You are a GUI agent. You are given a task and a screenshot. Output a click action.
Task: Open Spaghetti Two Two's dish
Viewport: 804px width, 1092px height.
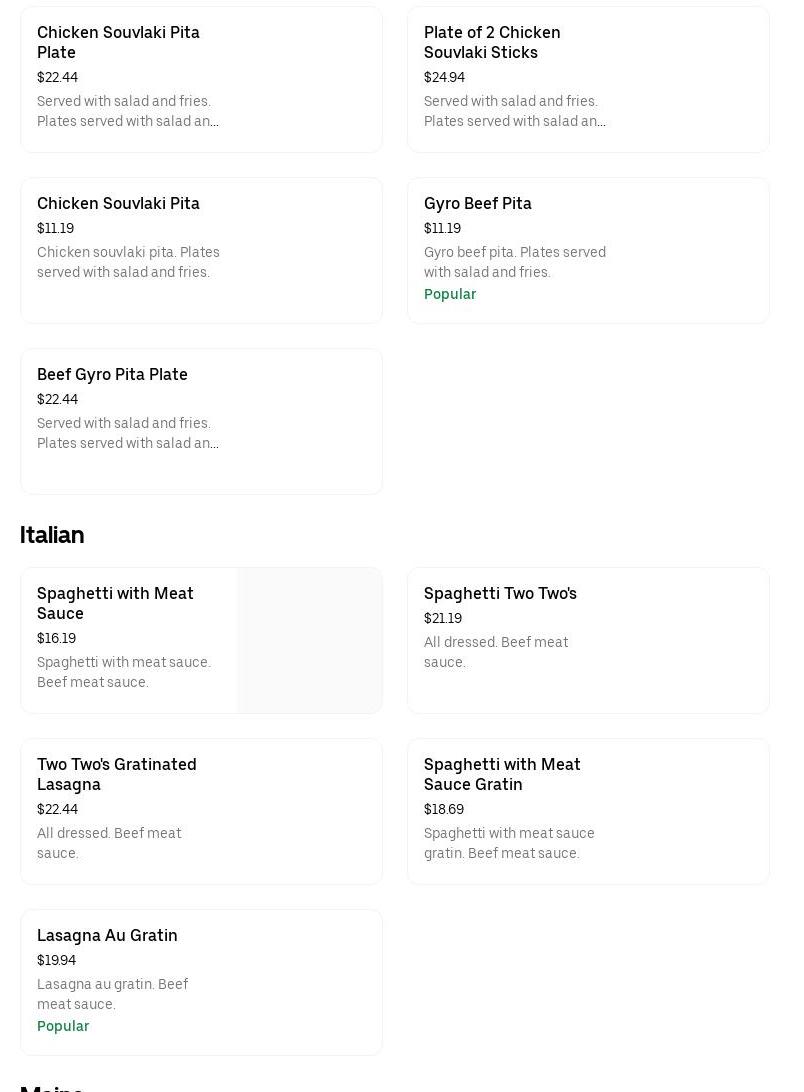(500, 593)
